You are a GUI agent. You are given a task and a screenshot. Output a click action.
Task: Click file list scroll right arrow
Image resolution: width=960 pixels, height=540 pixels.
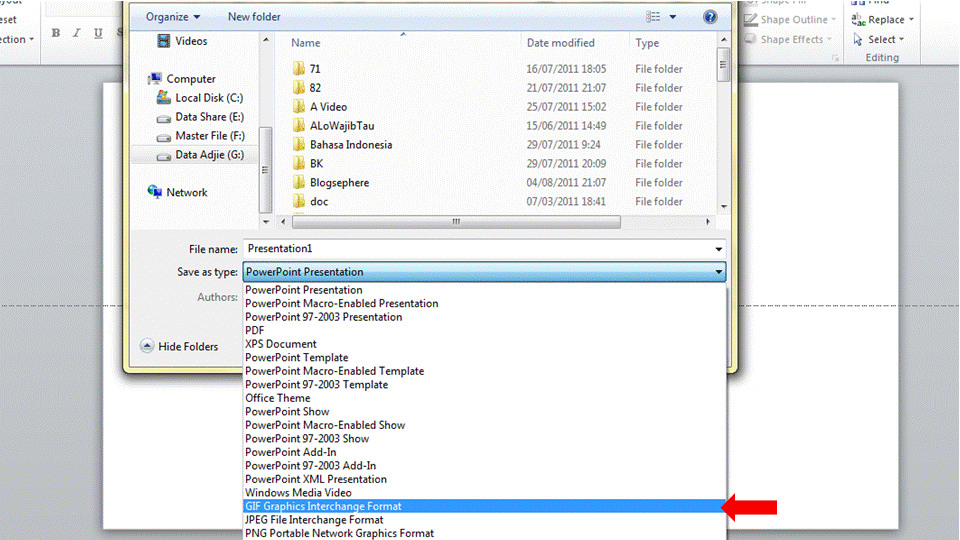coord(708,222)
